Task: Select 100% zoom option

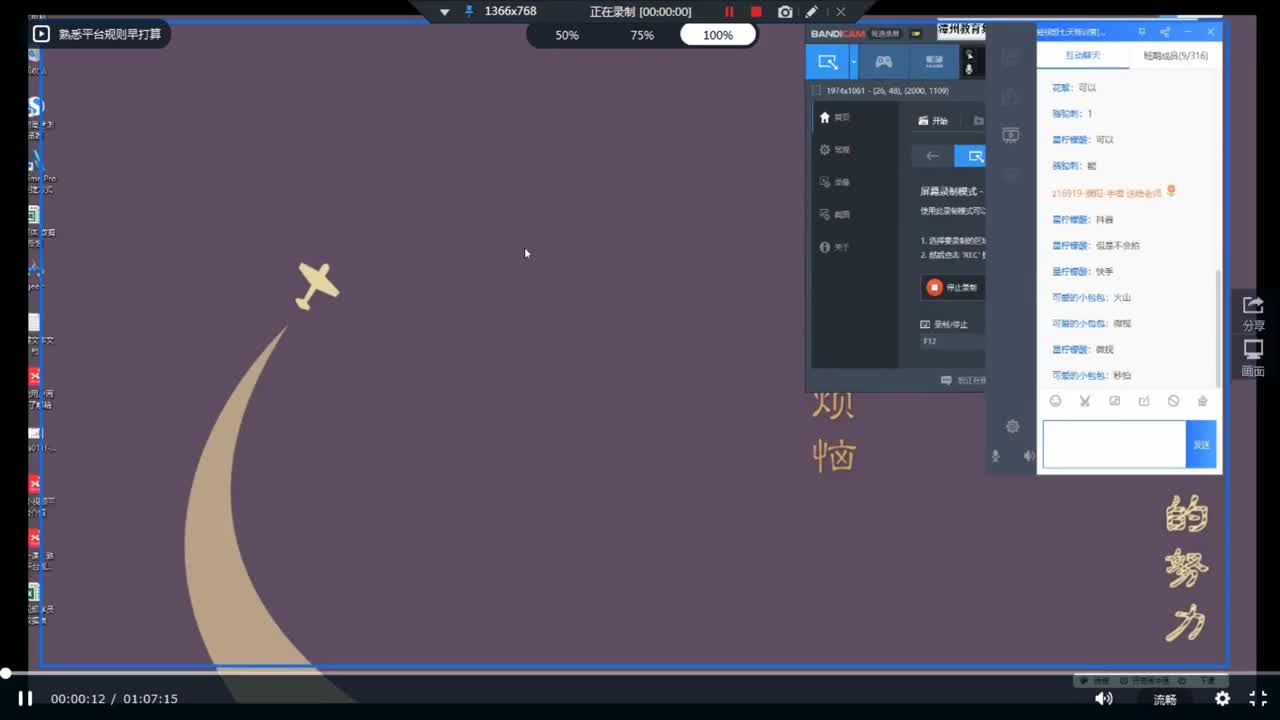Action: [718, 35]
